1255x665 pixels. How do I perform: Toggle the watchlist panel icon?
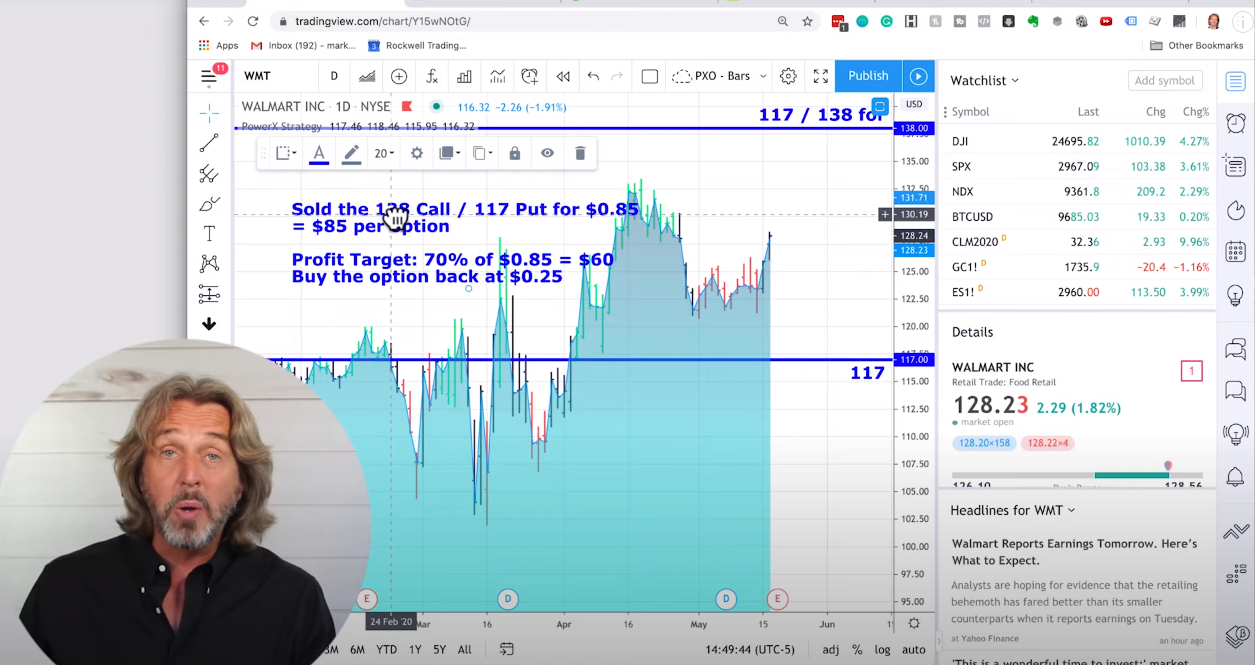1235,81
